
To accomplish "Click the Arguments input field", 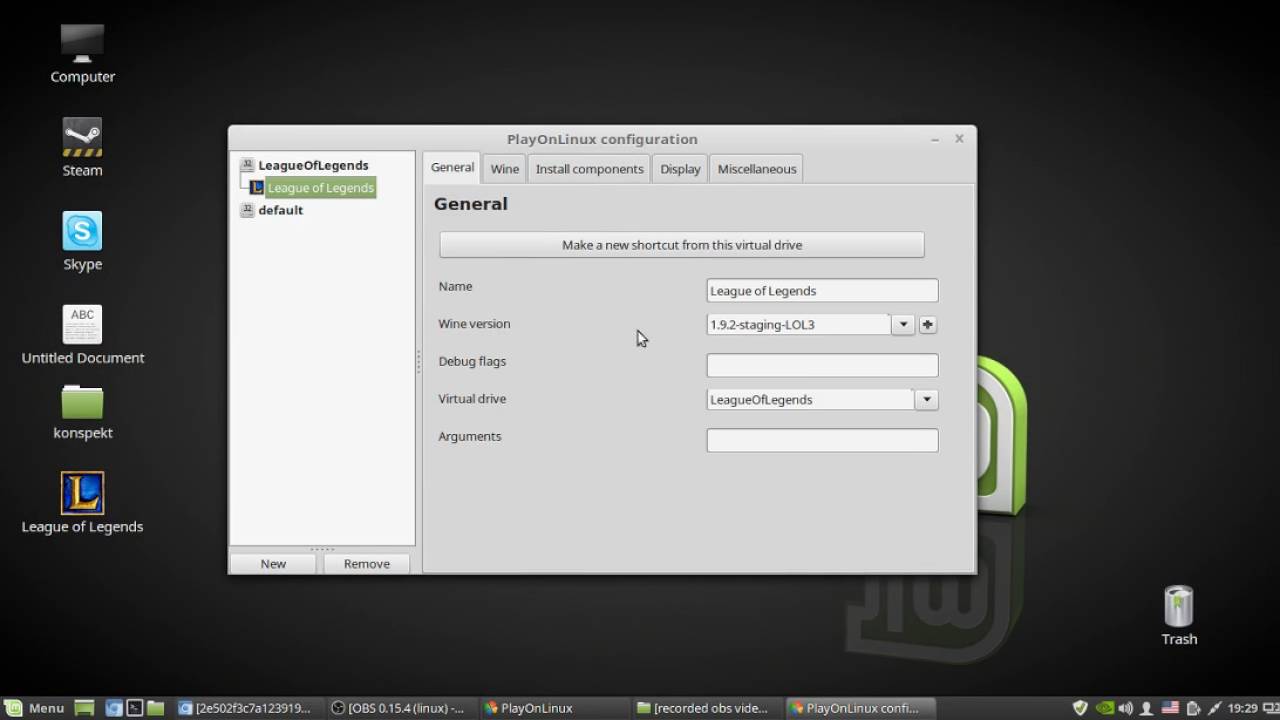I will (x=822, y=441).
